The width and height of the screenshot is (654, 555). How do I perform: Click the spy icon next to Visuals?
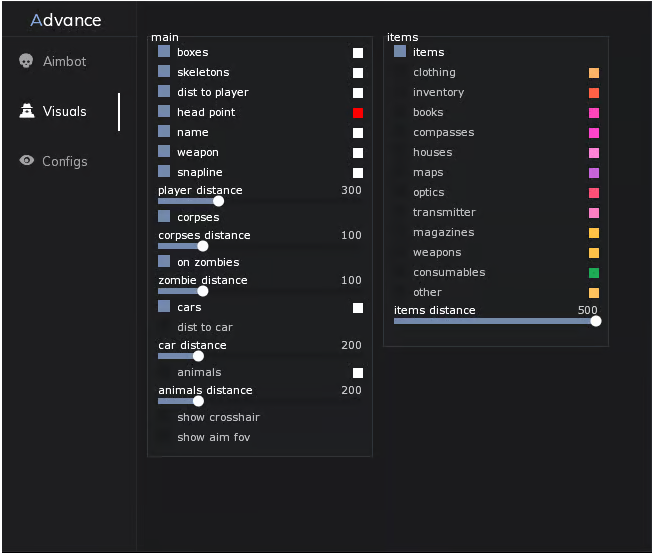[27, 111]
